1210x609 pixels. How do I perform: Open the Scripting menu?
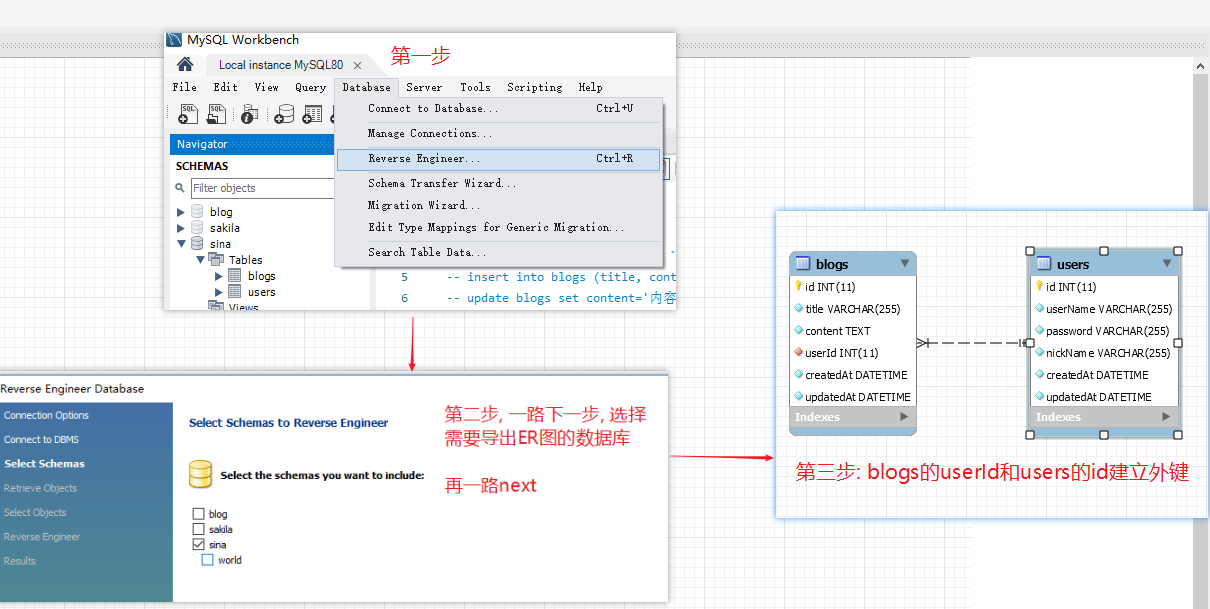click(534, 87)
